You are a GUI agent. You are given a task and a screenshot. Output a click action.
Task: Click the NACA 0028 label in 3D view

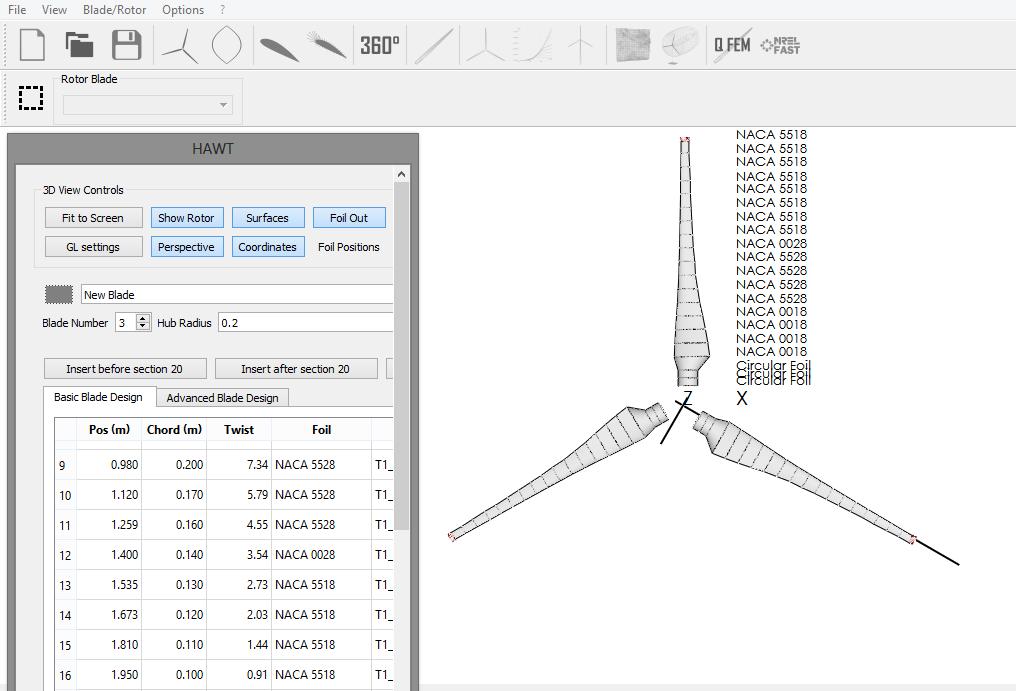(771, 244)
